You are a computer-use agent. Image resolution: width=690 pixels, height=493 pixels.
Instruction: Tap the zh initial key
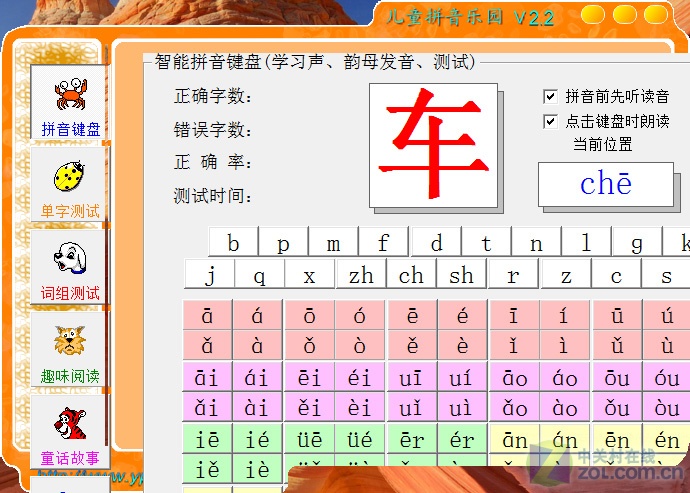(x=361, y=274)
